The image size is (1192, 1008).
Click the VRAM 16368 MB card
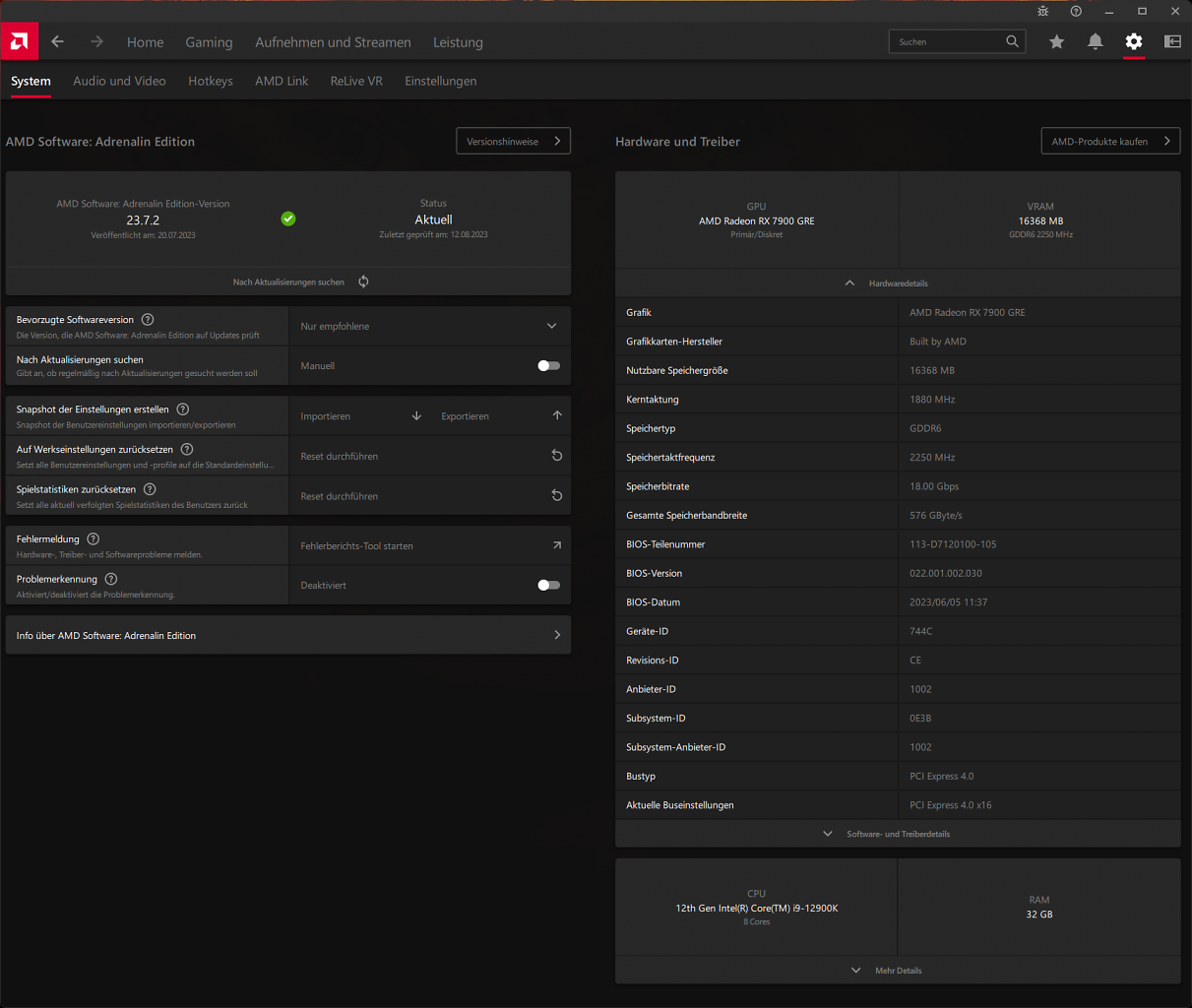coord(1039,220)
